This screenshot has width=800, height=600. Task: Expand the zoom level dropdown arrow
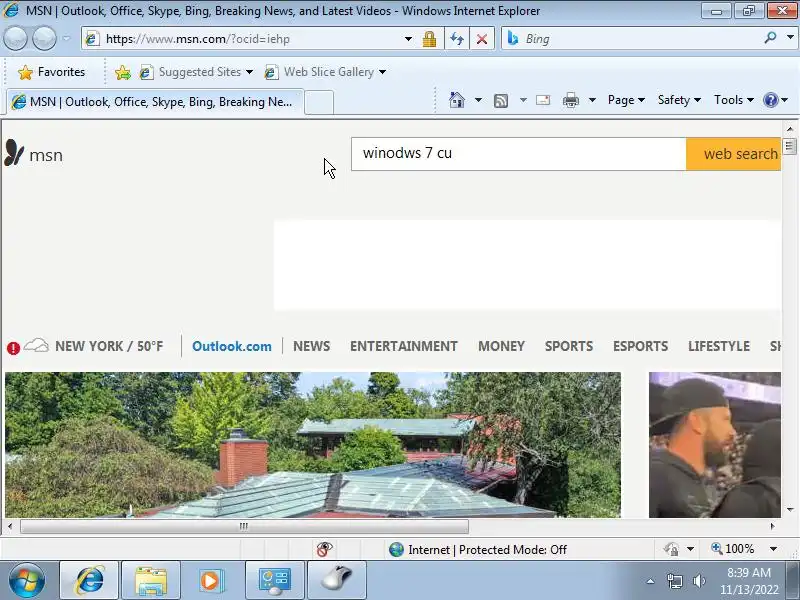point(773,549)
